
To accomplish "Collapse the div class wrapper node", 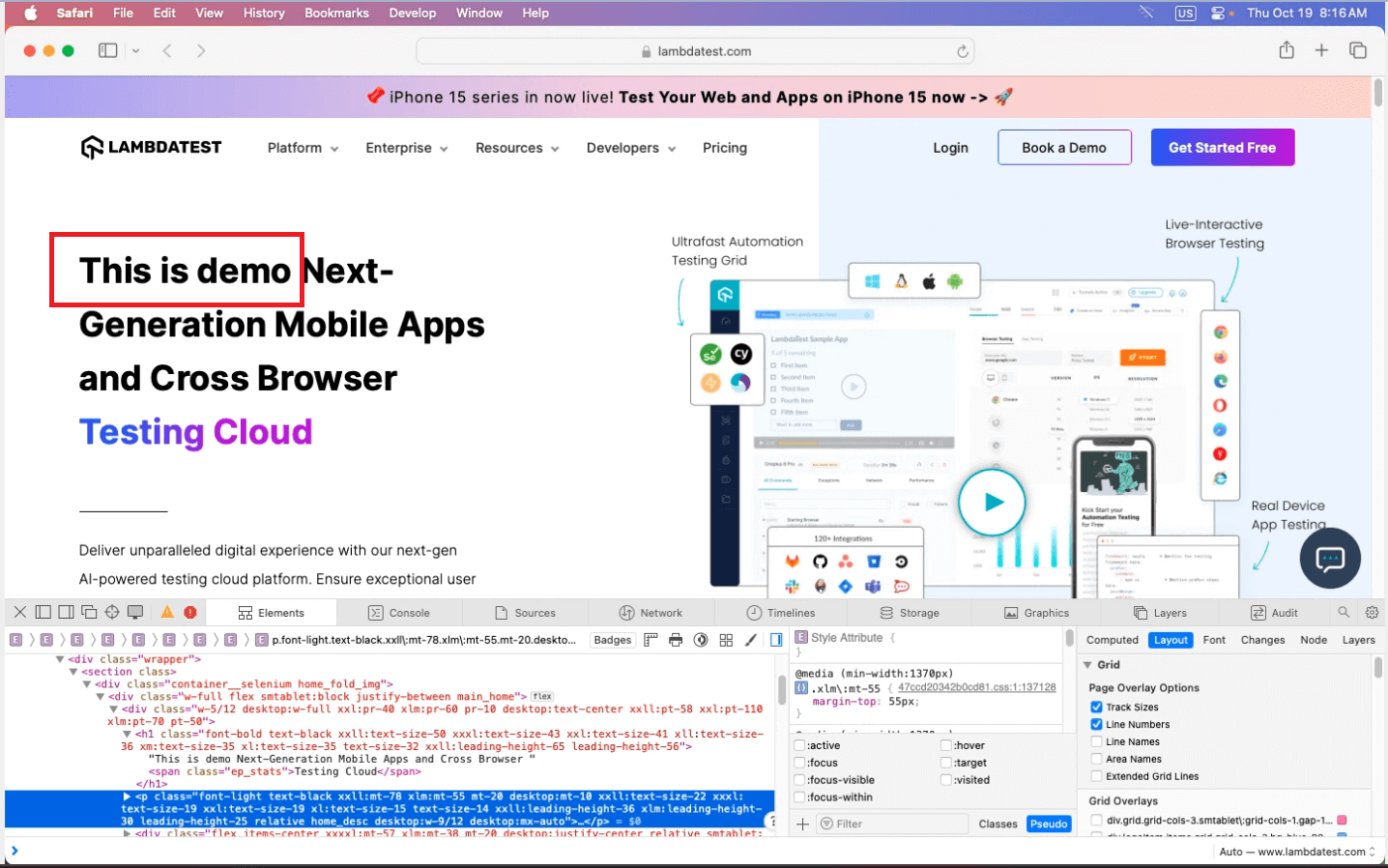I will coord(60,659).
